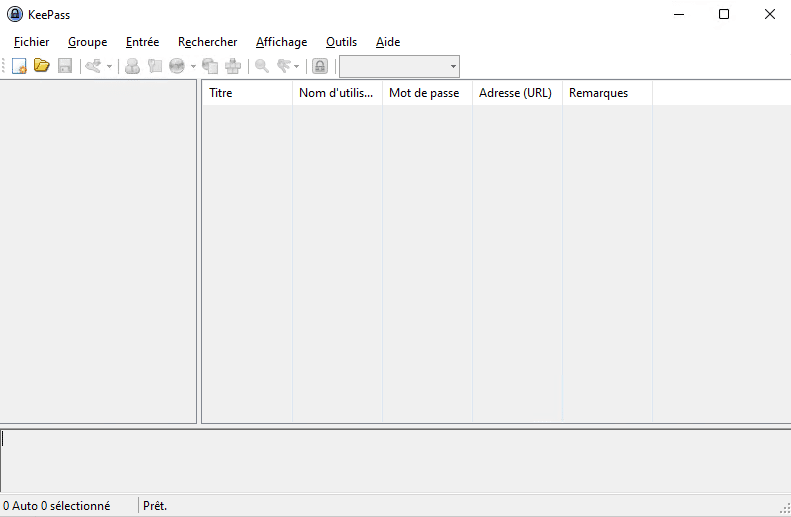Open the Groupe menu

click(88, 42)
